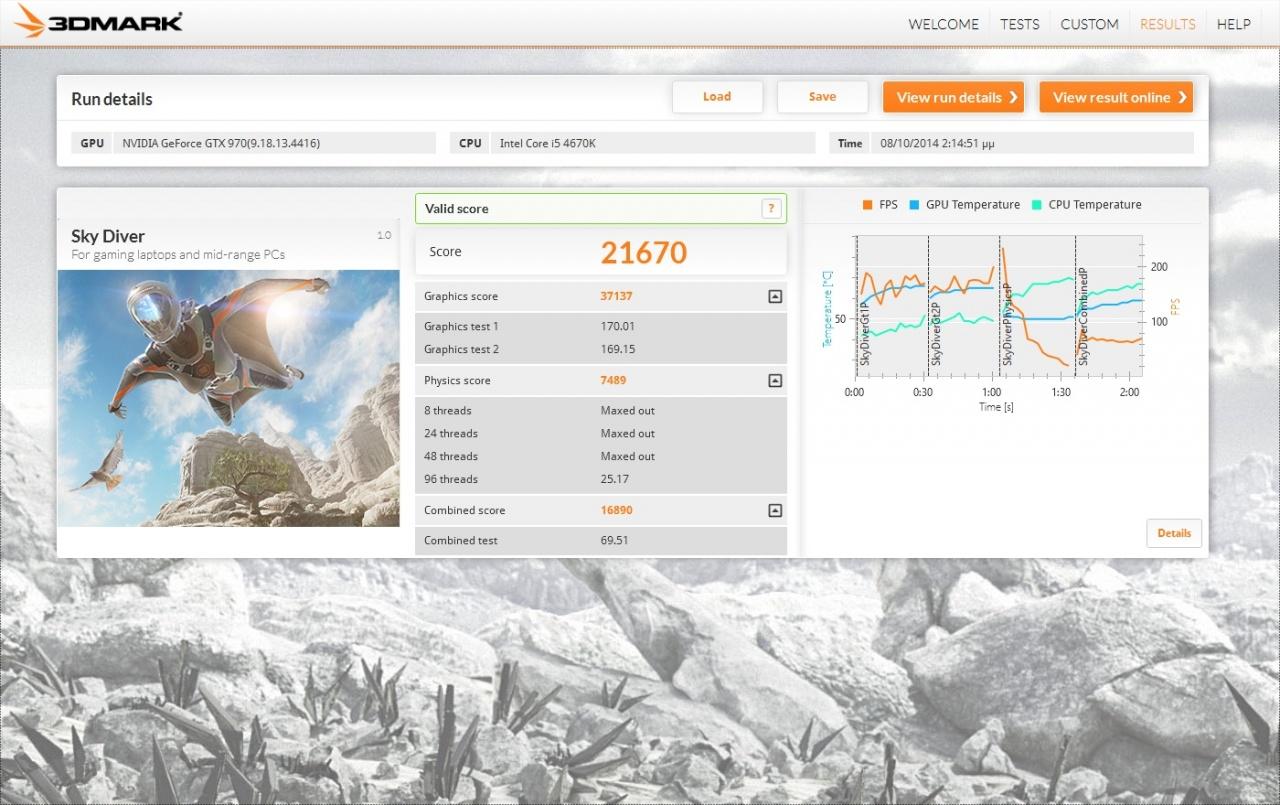The width and height of the screenshot is (1280, 805).
Task: Click the Load button
Action: 717,97
